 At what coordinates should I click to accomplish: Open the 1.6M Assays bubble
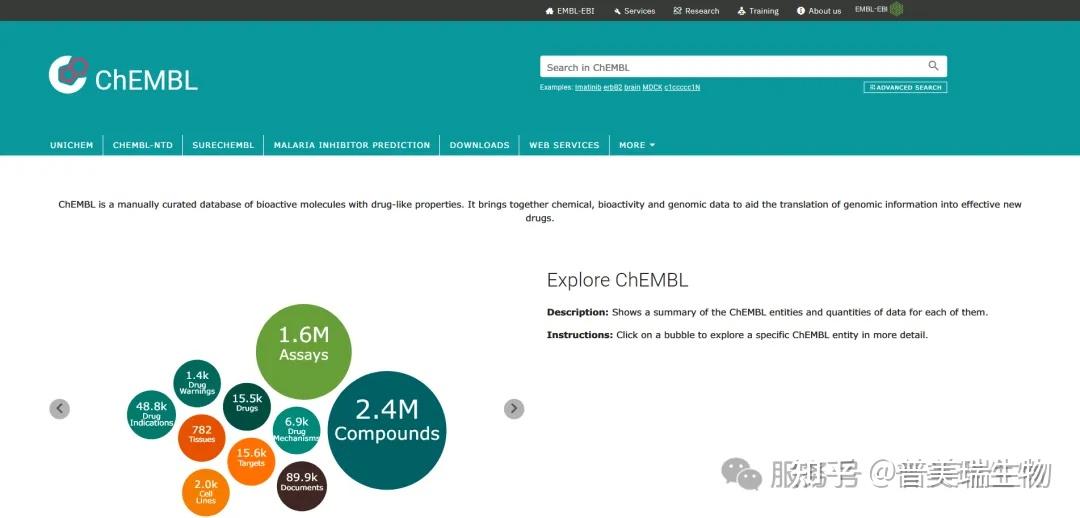(x=304, y=351)
